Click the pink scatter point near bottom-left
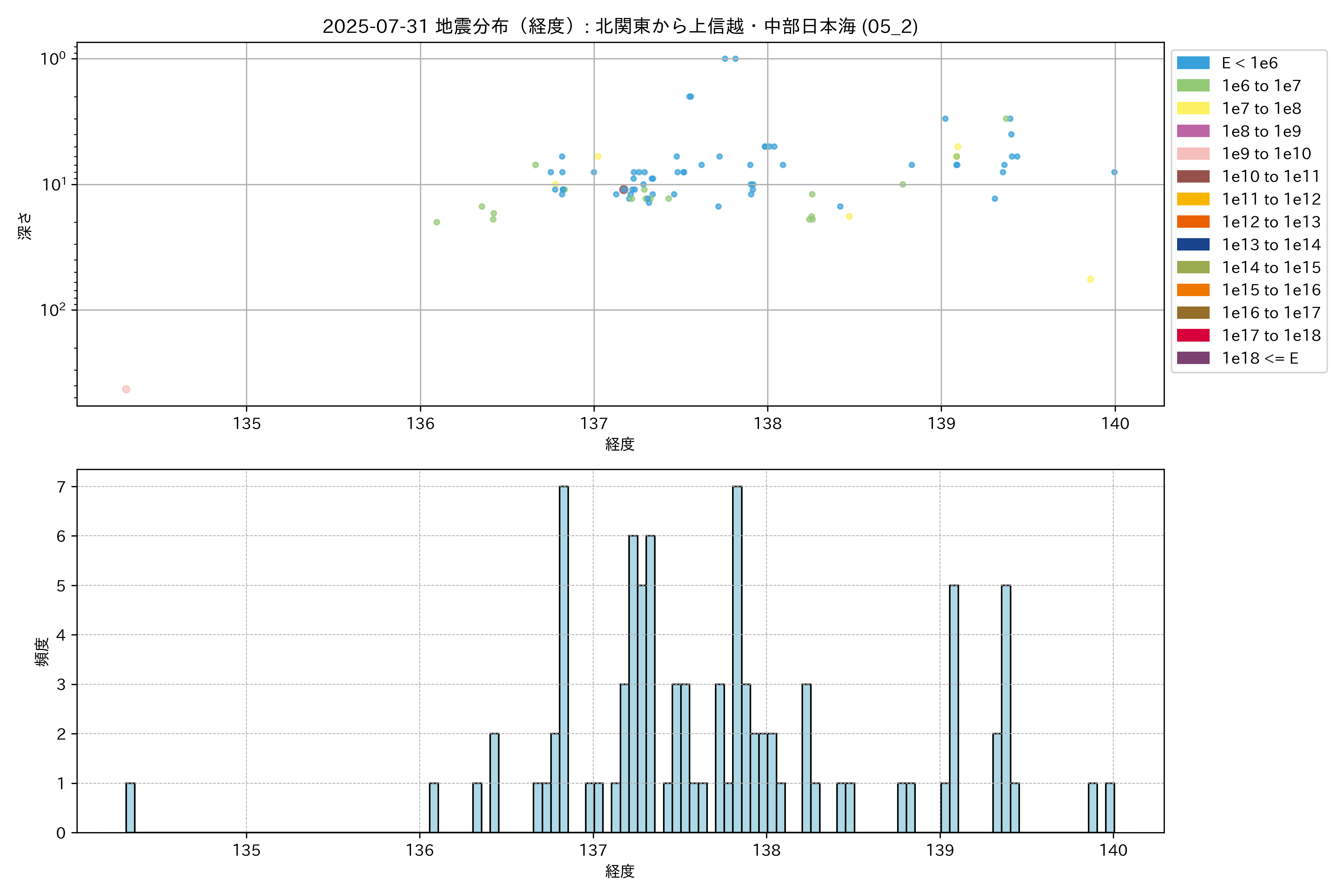This screenshot has width=1344, height=896. point(126,389)
